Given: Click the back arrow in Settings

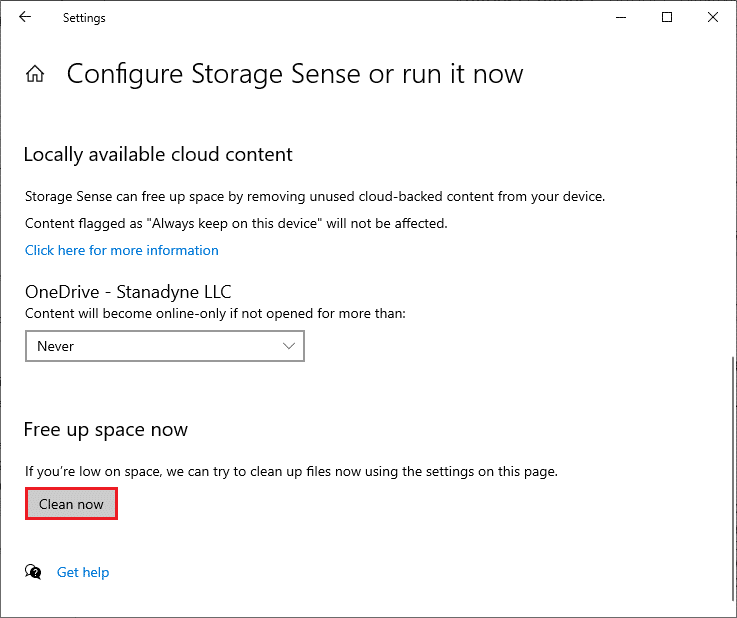Looking at the screenshot, I should [x=25, y=17].
